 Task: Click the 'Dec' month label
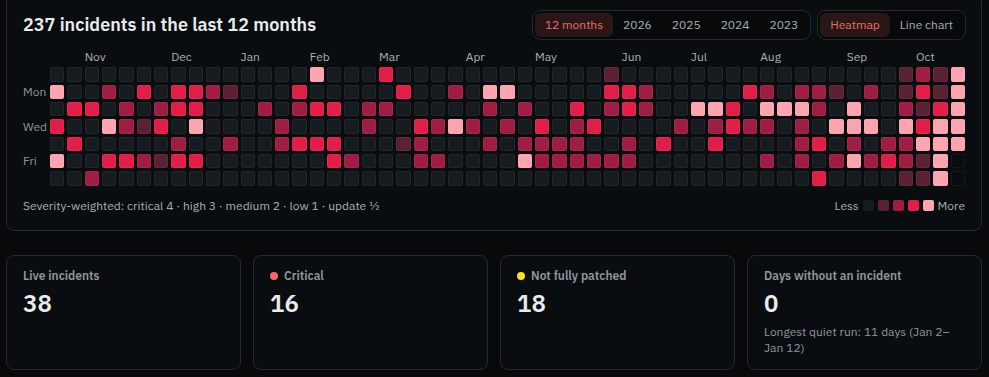click(x=182, y=57)
